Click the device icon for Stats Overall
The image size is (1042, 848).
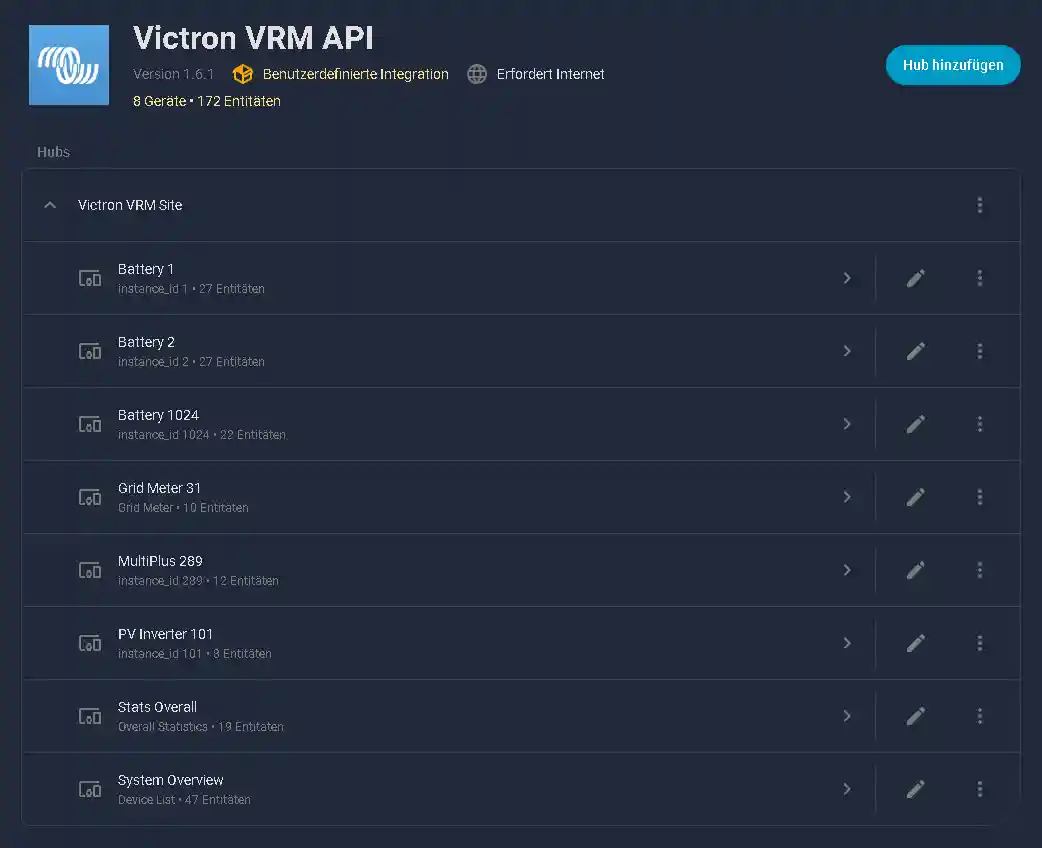(x=90, y=717)
